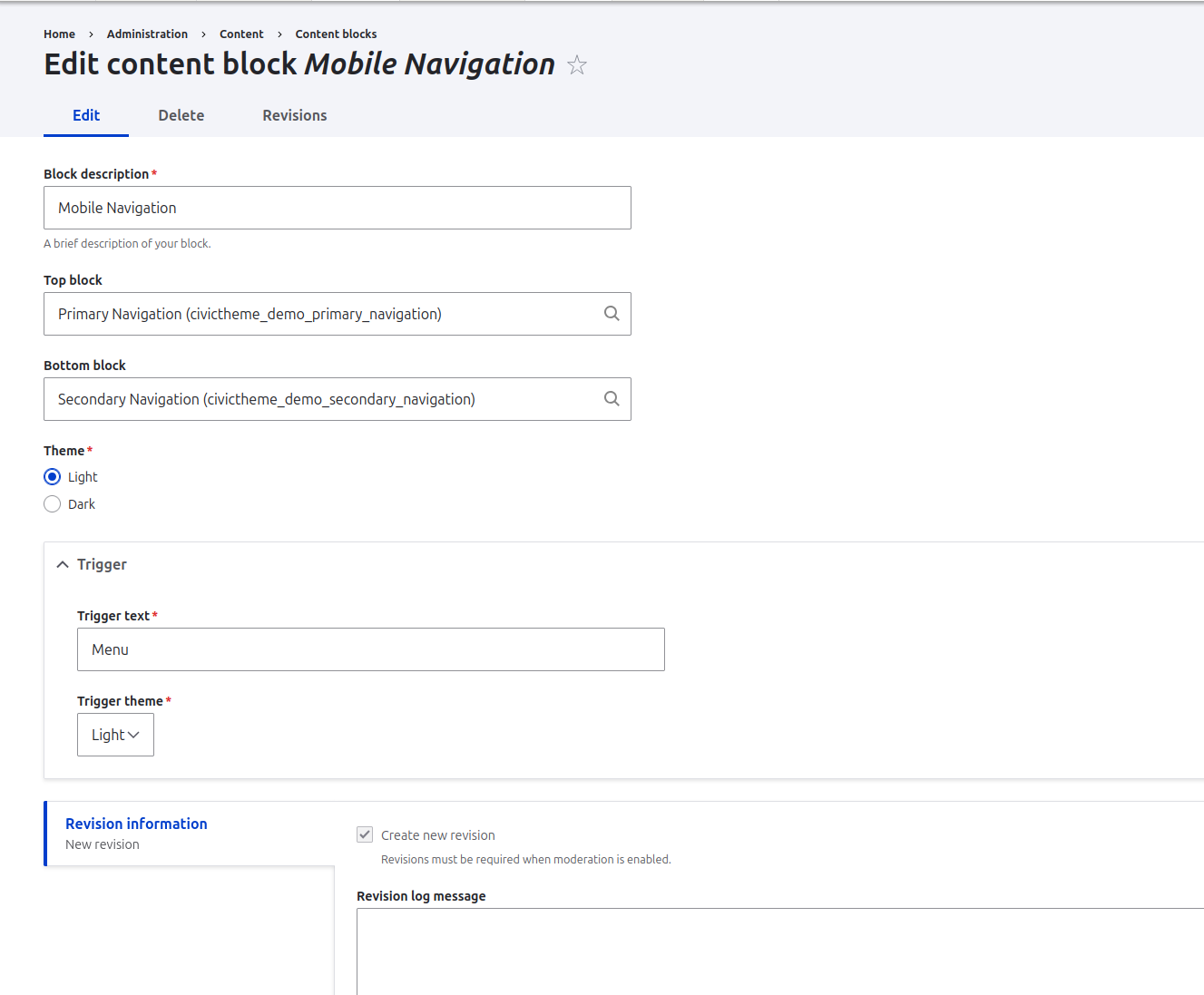
Task: Go to Content via breadcrumb link
Action: click(241, 34)
